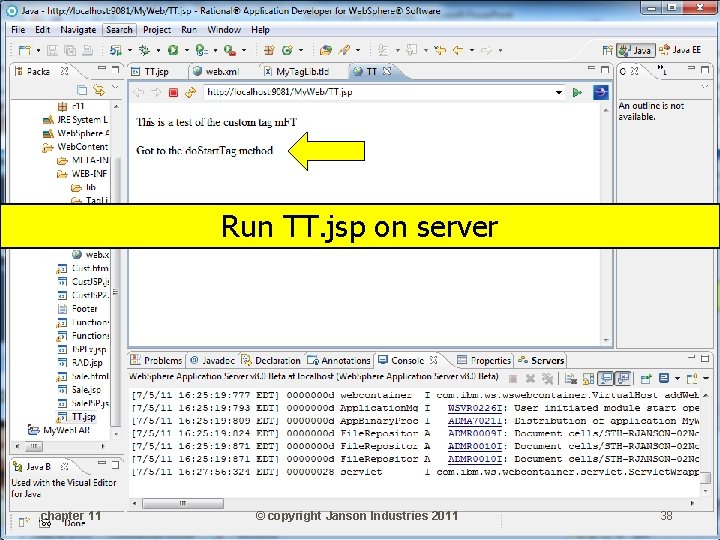
Task: Refresh the browser page icon
Action: 190,92
